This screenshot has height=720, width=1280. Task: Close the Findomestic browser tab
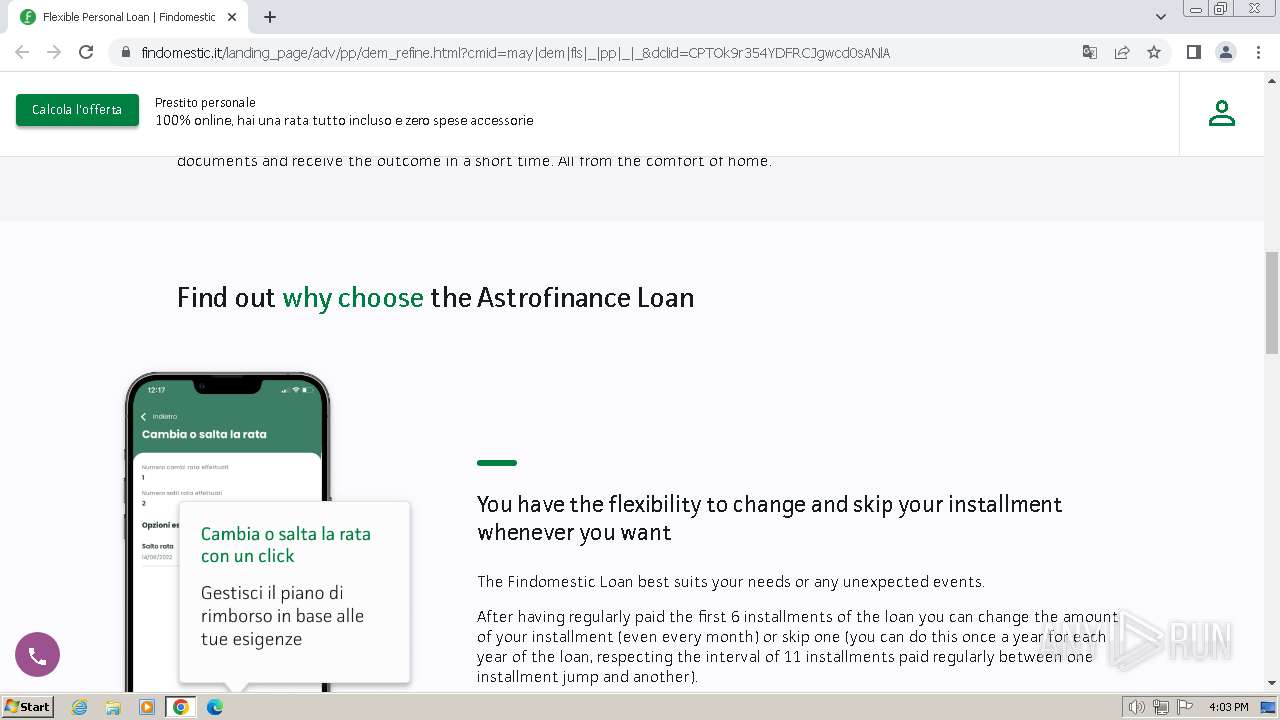pyautogui.click(x=232, y=17)
